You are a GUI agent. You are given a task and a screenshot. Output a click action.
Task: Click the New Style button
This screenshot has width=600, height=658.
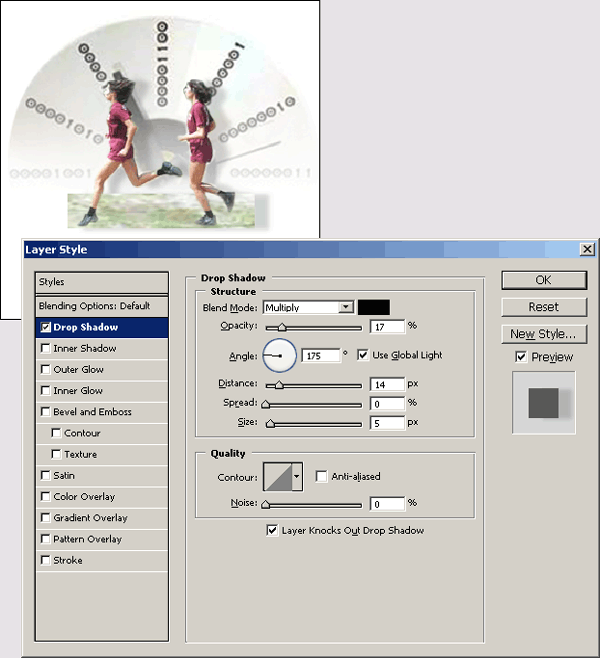pos(543,334)
